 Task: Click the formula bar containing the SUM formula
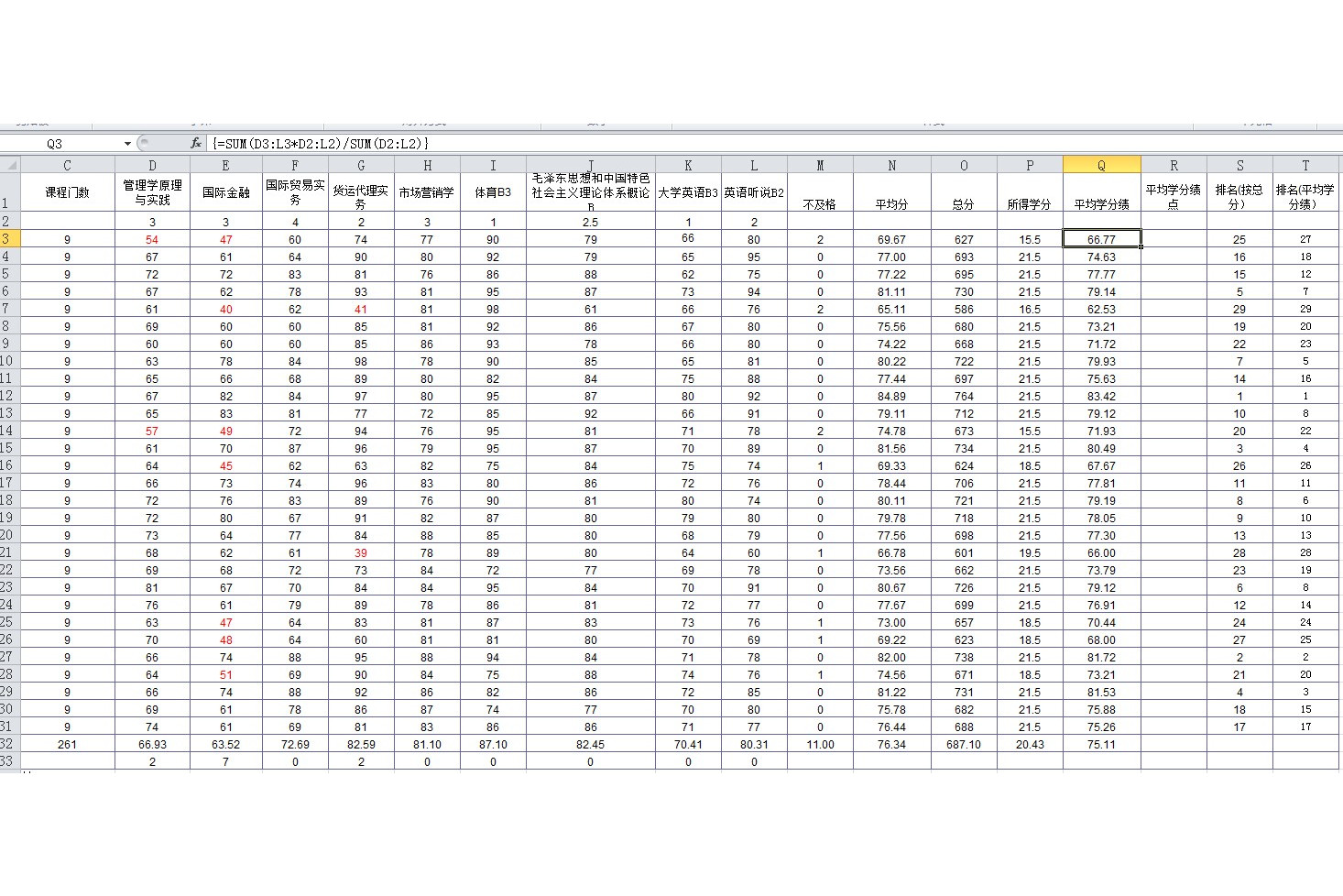[x=733, y=144]
